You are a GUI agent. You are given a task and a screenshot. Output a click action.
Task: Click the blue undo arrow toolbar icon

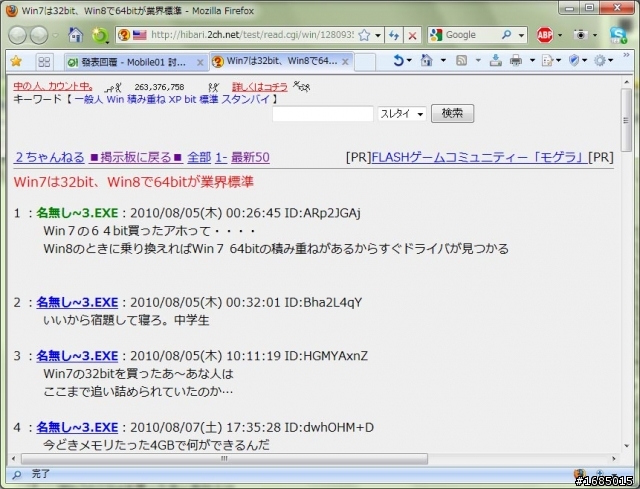pos(398,61)
